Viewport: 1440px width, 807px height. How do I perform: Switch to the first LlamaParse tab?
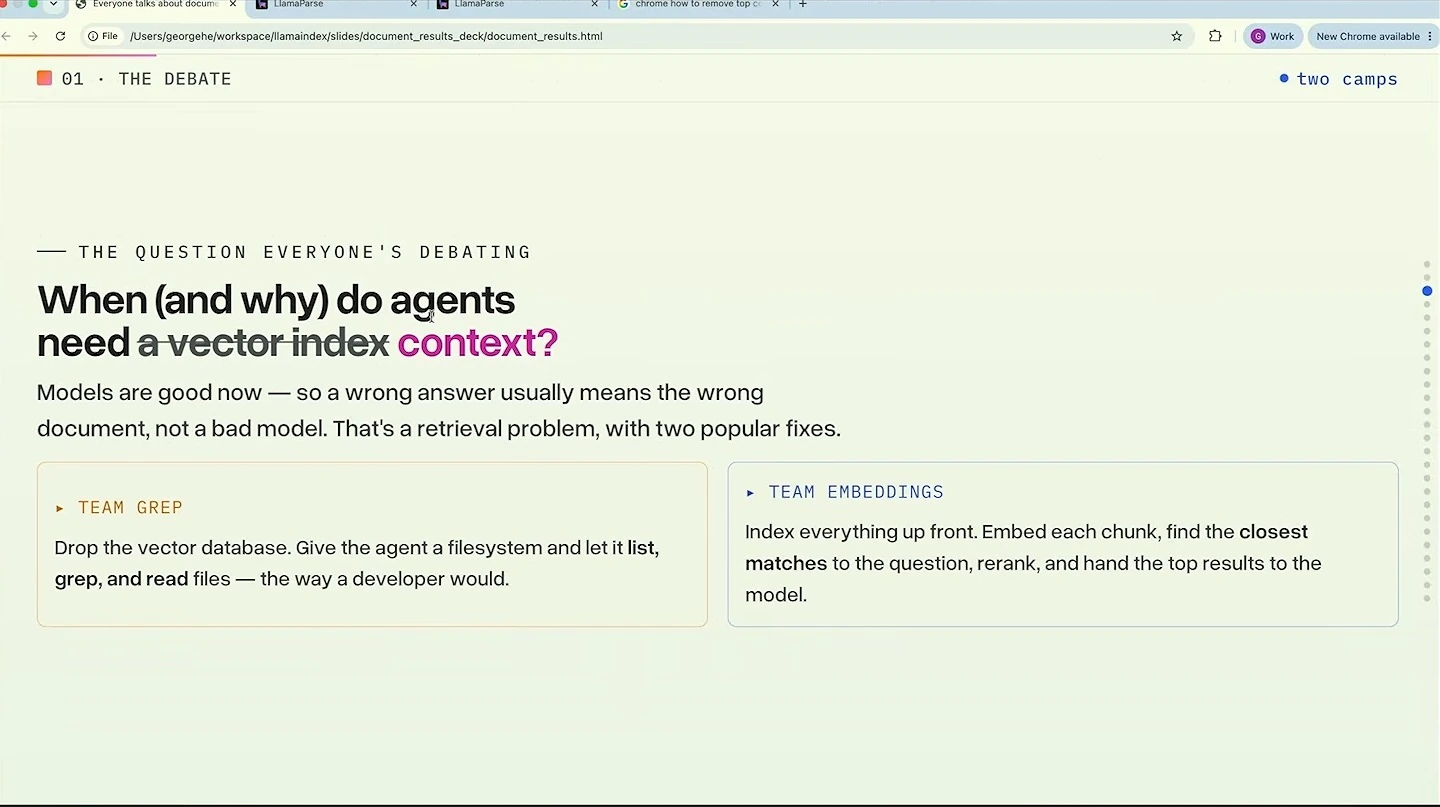[335, 5]
